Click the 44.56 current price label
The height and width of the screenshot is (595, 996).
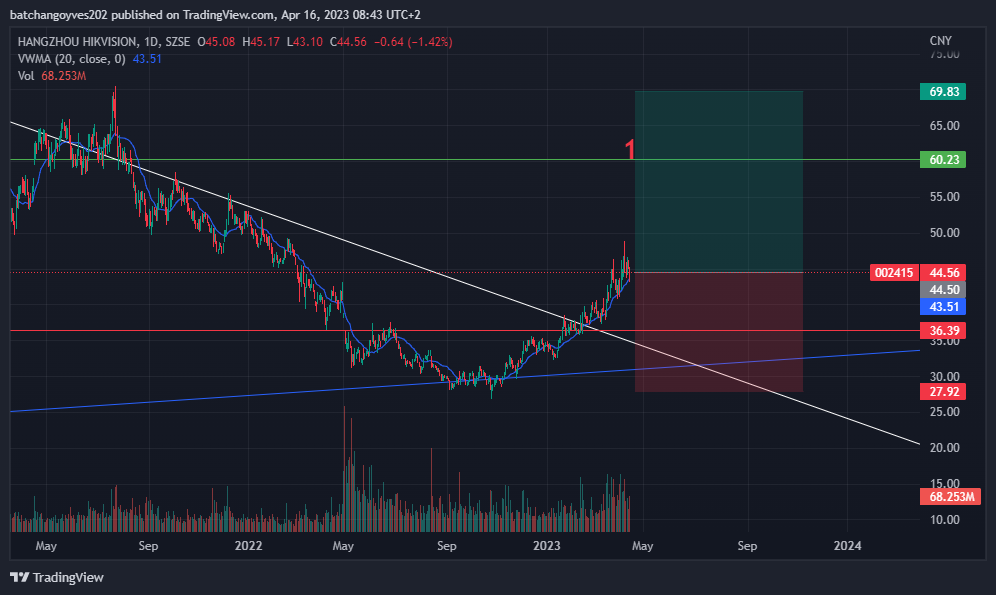(x=943, y=272)
